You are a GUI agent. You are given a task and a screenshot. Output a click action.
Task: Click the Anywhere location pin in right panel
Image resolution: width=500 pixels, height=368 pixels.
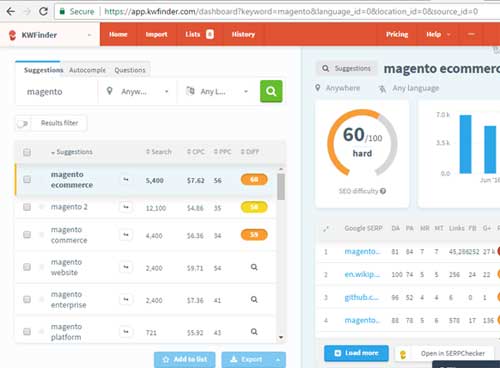318,88
